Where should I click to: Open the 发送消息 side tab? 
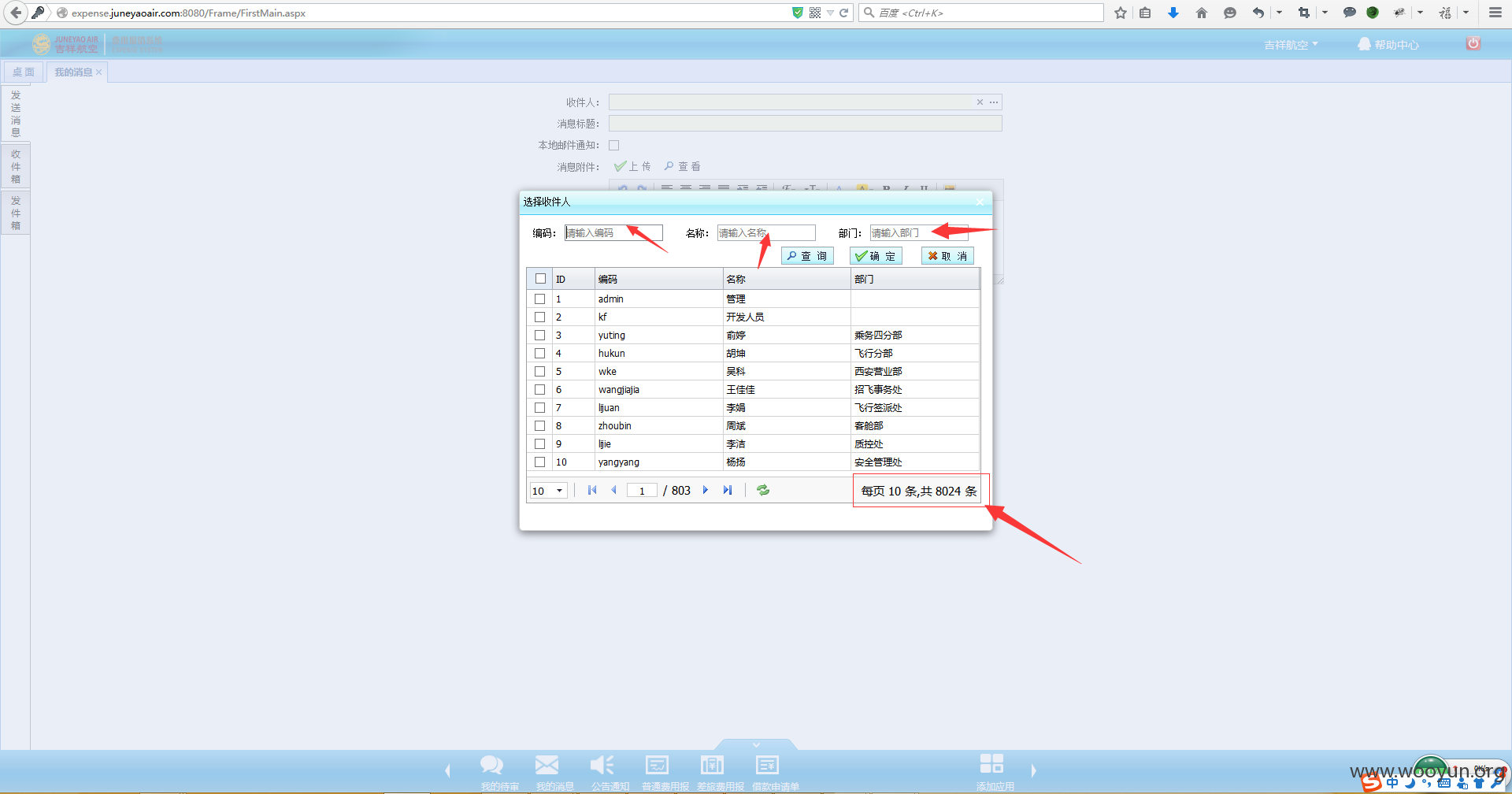click(16, 113)
